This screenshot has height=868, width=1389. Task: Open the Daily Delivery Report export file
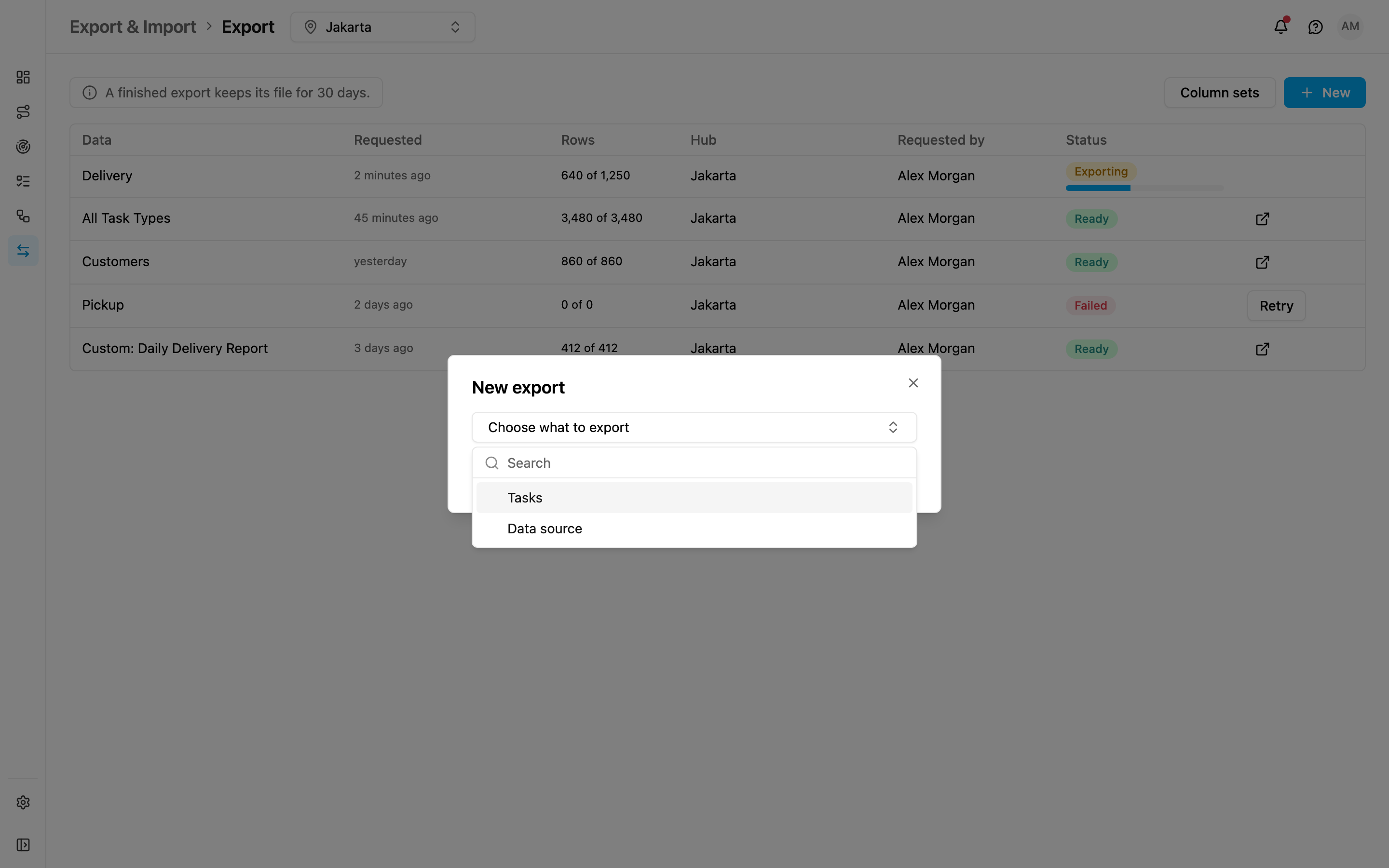[1262, 349]
